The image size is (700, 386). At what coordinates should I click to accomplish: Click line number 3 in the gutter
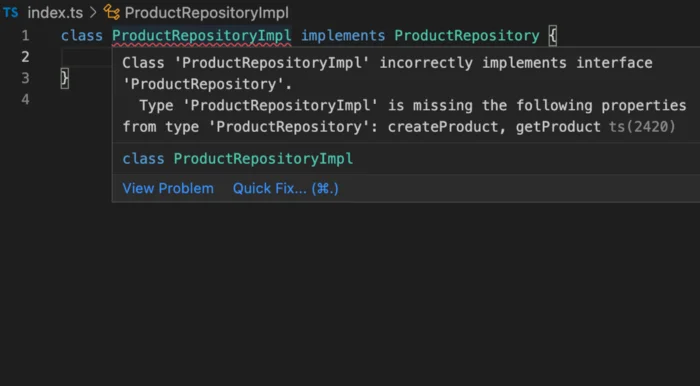pos(25,79)
